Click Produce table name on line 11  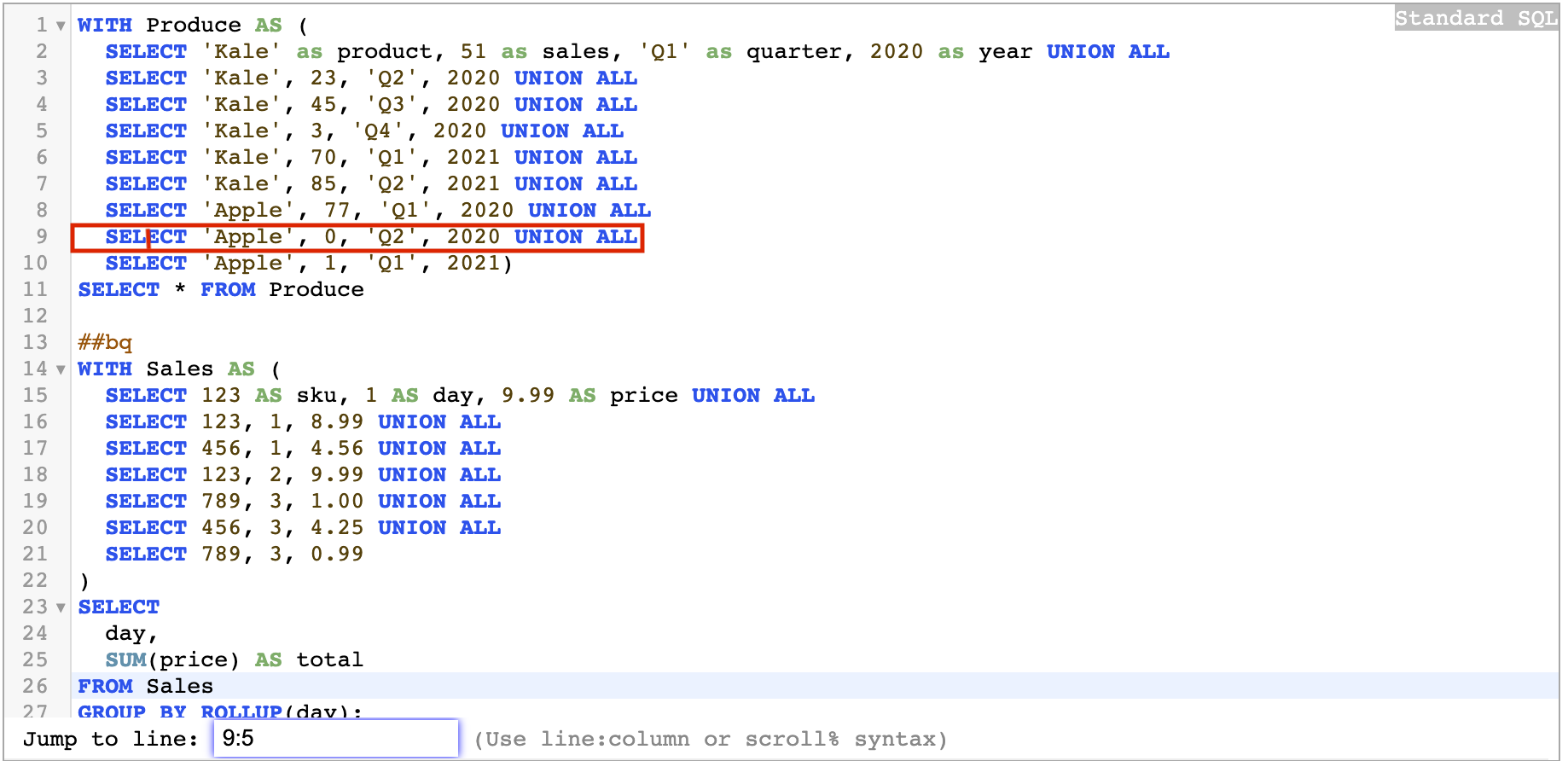317,290
